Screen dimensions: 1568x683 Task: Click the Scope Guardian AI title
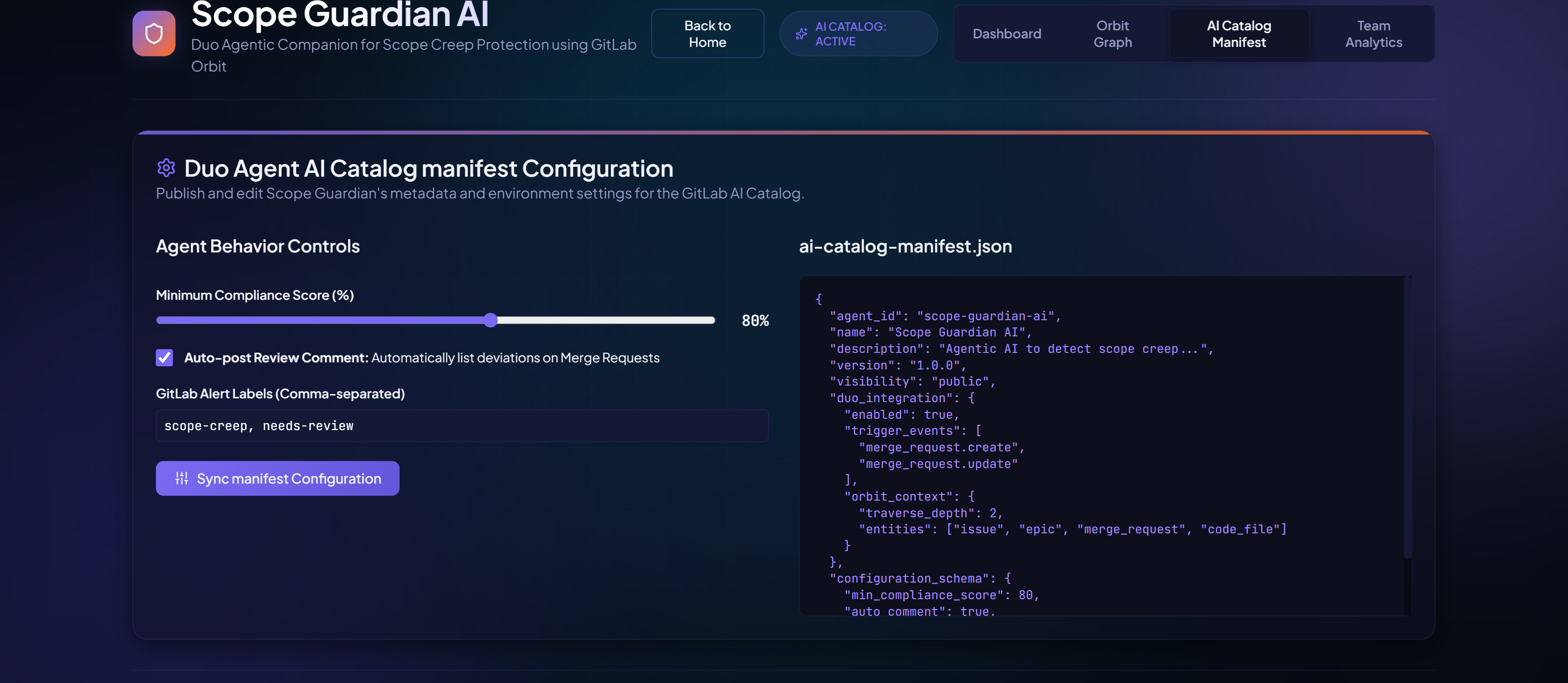pos(339,15)
